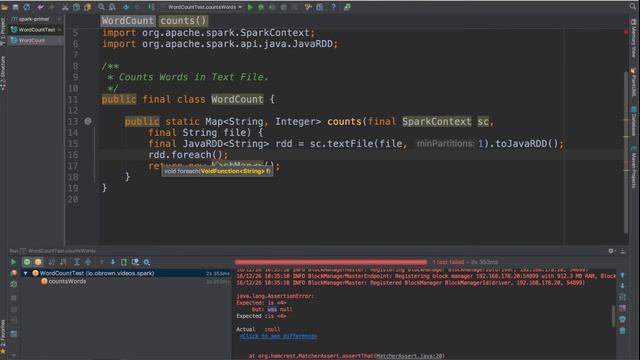Open the PlantUML side panel
Image resolution: width=640 pixels, height=360 pixels.
[633, 82]
